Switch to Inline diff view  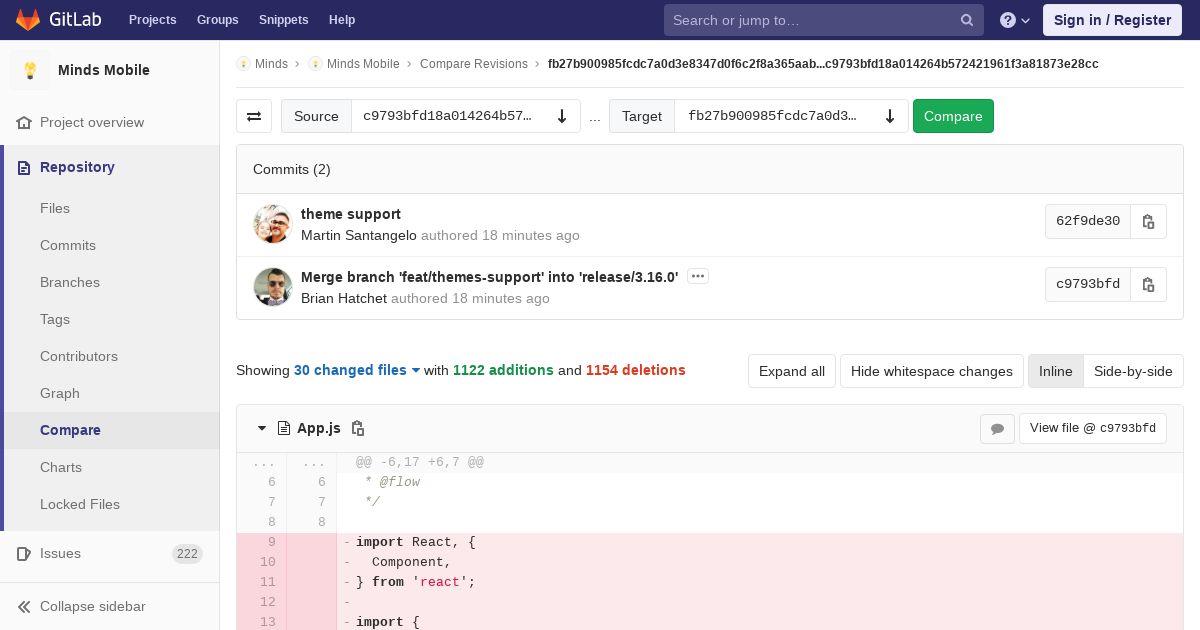pyautogui.click(x=1055, y=371)
